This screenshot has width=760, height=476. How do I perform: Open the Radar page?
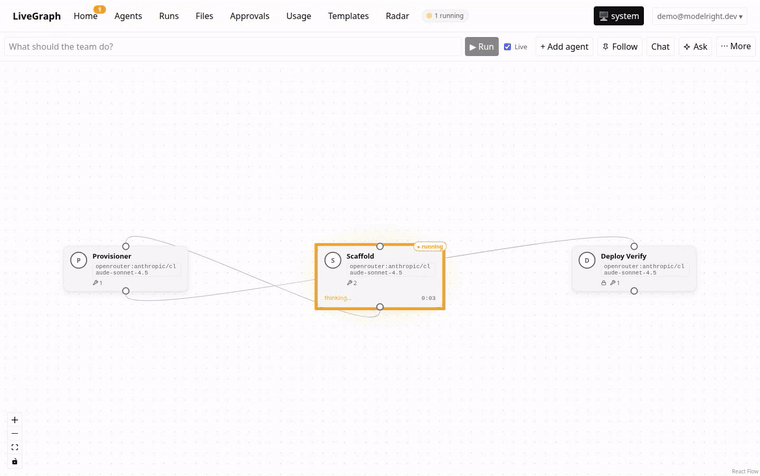click(397, 16)
